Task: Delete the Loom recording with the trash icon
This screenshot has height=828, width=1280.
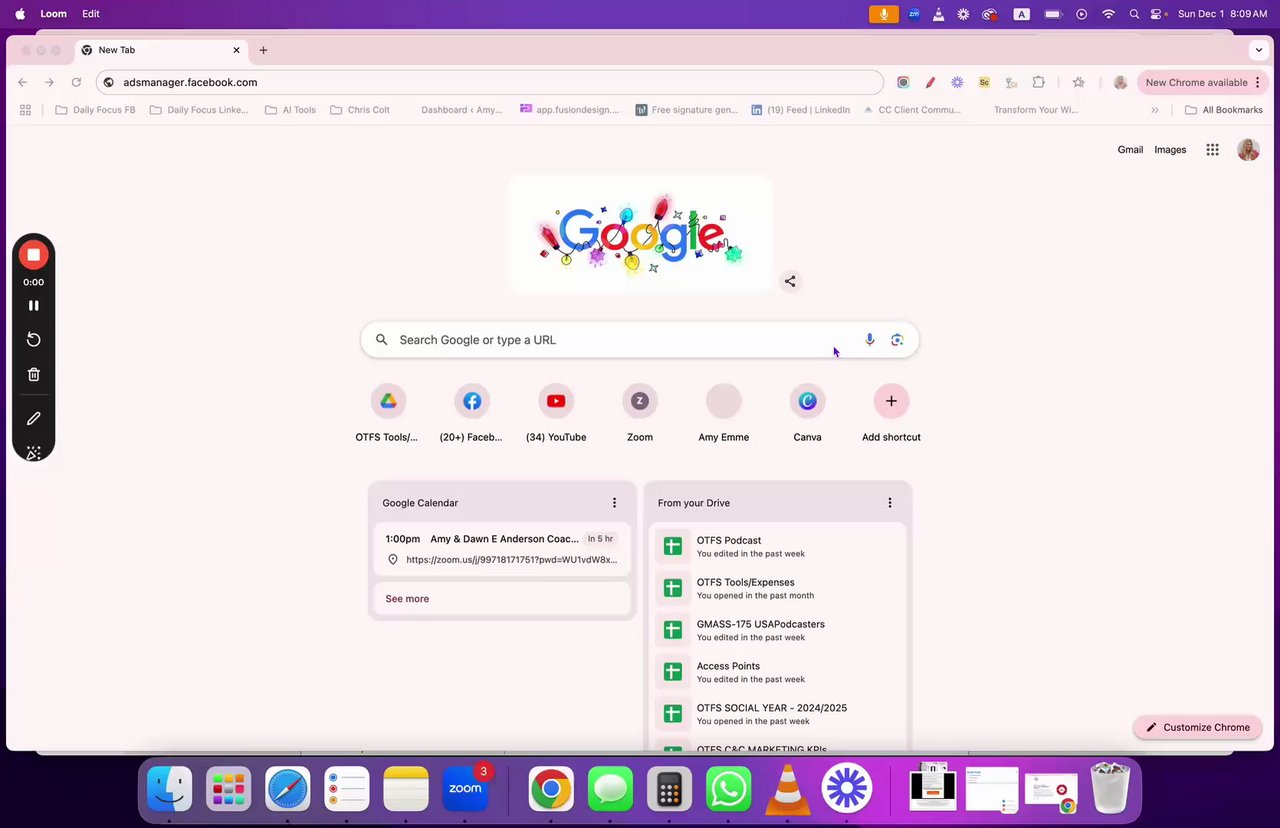Action: 33,375
